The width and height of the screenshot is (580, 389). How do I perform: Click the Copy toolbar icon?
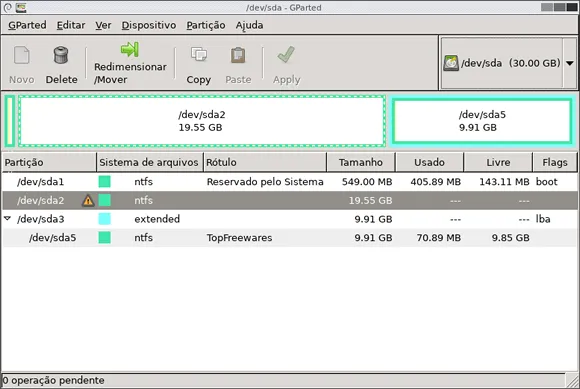click(x=199, y=55)
